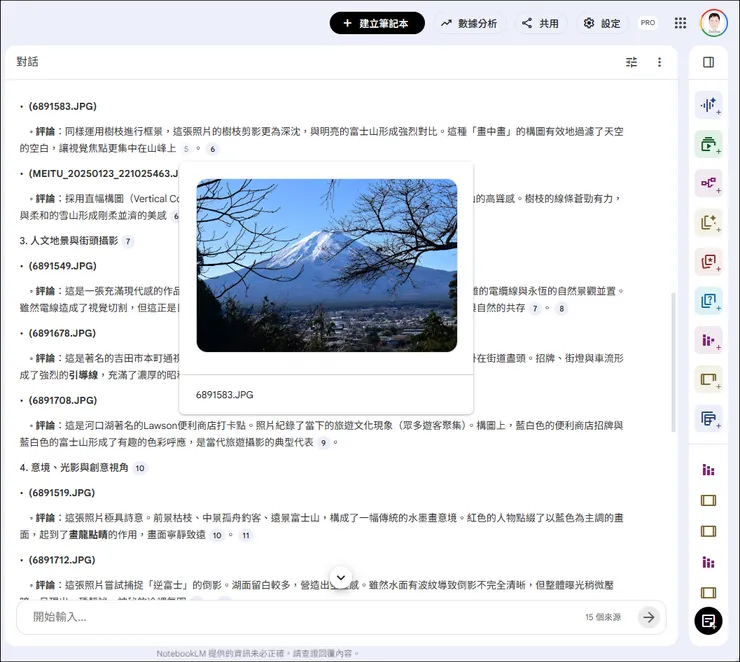Generate an Audio Overview from Studio sidebar
The image size is (740, 662).
[x=708, y=105]
